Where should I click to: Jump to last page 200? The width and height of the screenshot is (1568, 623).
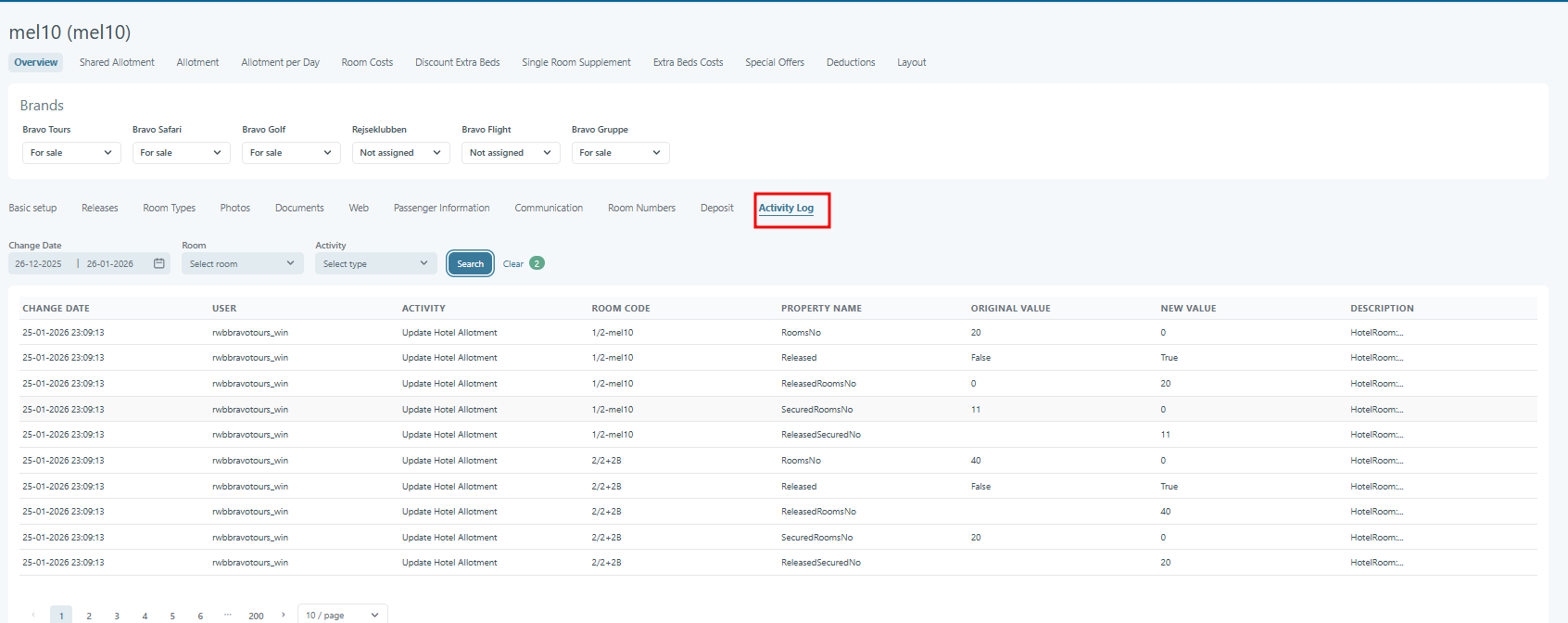click(x=256, y=616)
